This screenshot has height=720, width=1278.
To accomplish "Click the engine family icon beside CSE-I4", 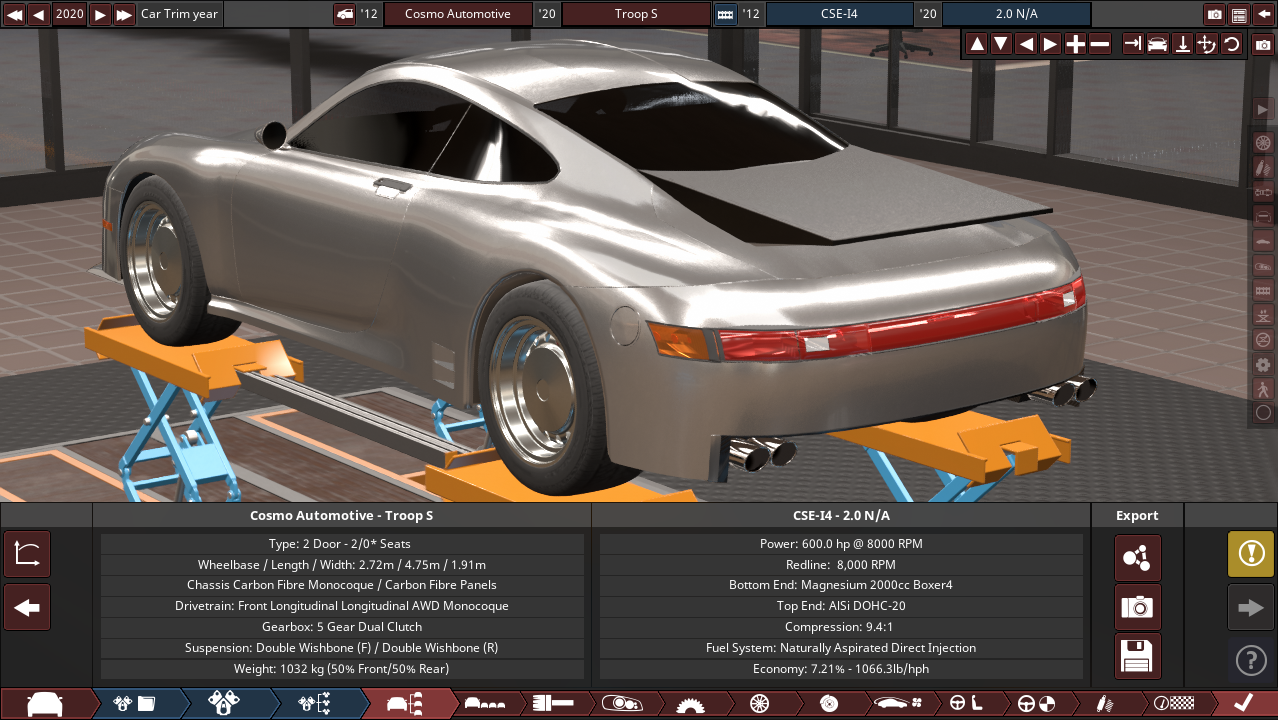I will pyautogui.click(x=726, y=14).
